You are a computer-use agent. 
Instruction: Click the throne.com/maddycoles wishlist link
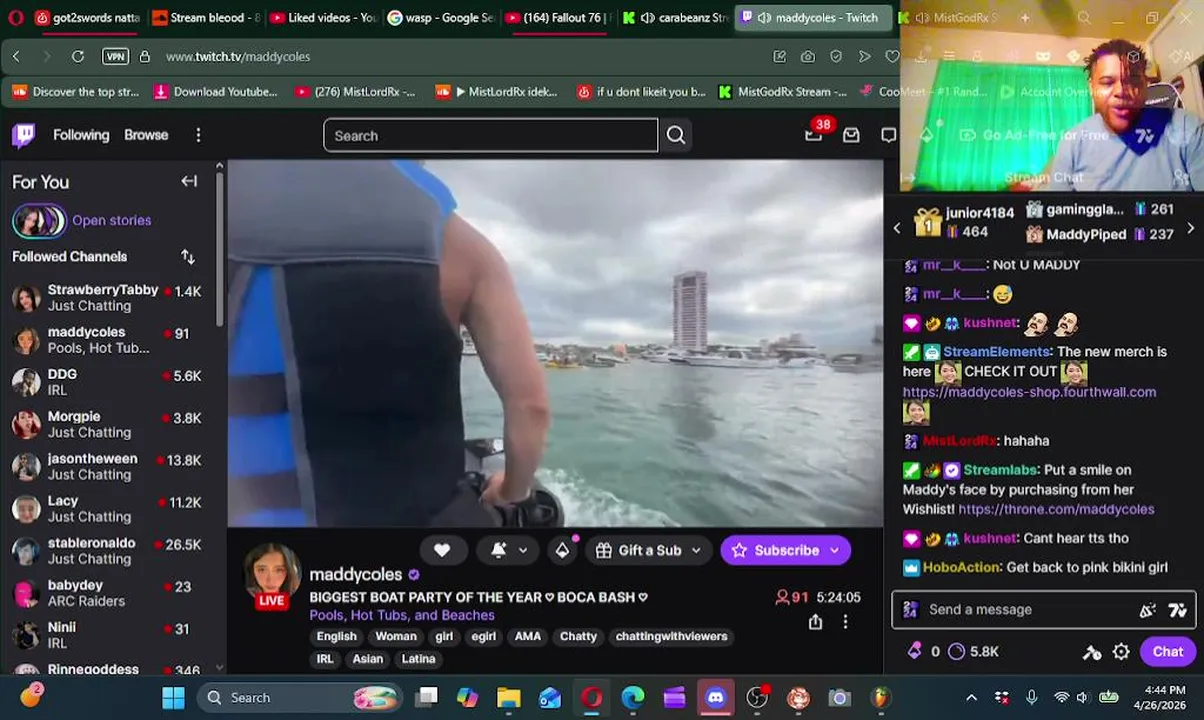tap(1056, 509)
